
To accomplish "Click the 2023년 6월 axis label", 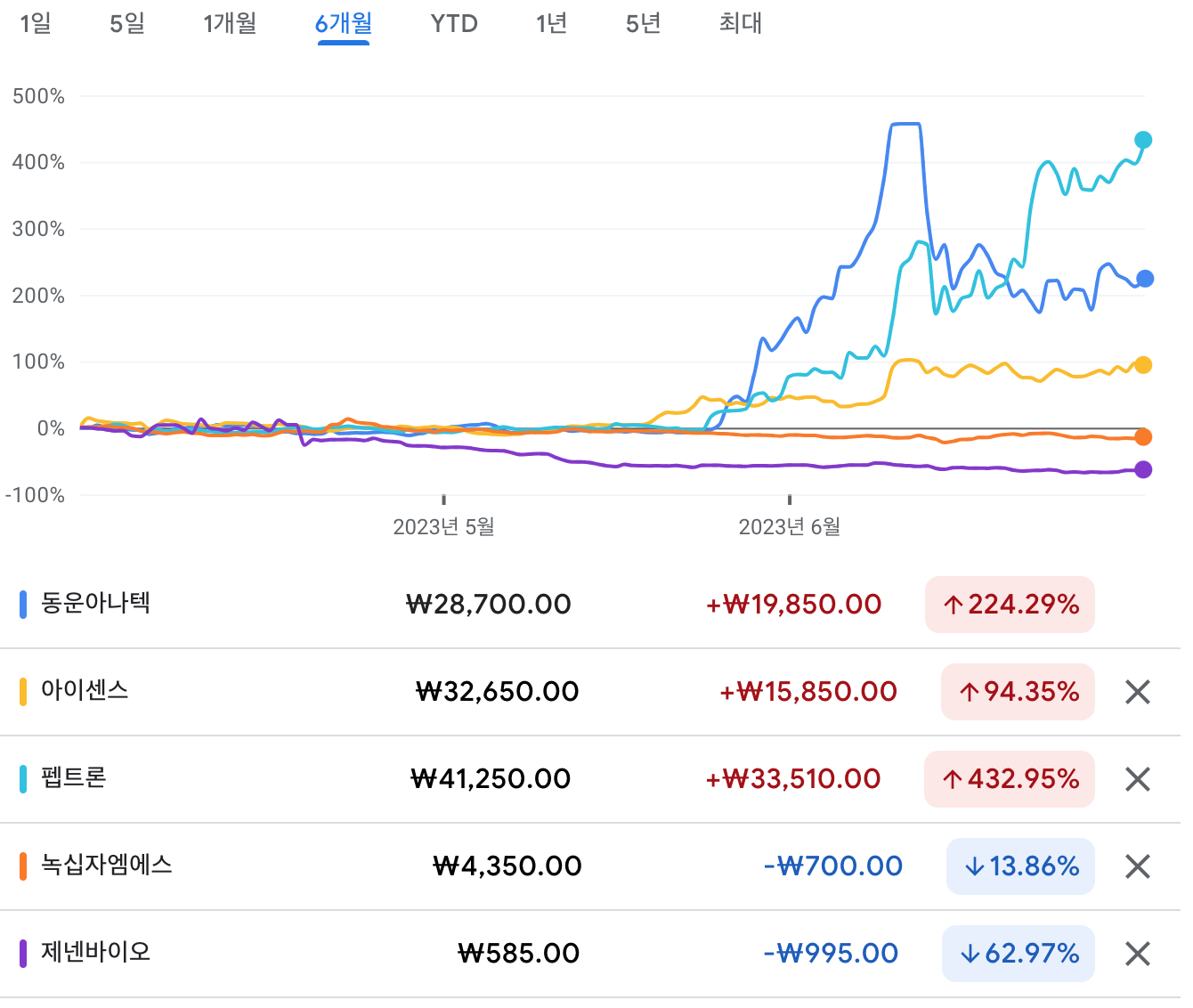I will coord(790,527).
